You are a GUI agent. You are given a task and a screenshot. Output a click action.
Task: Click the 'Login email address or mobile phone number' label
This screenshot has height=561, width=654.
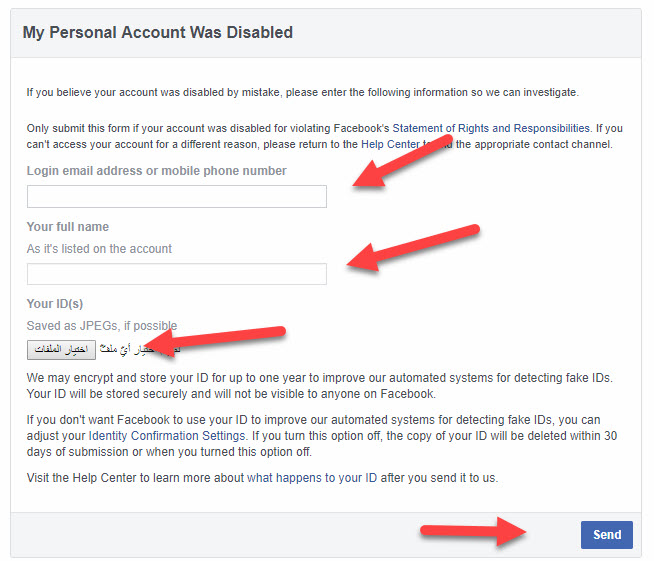(157, 171)
